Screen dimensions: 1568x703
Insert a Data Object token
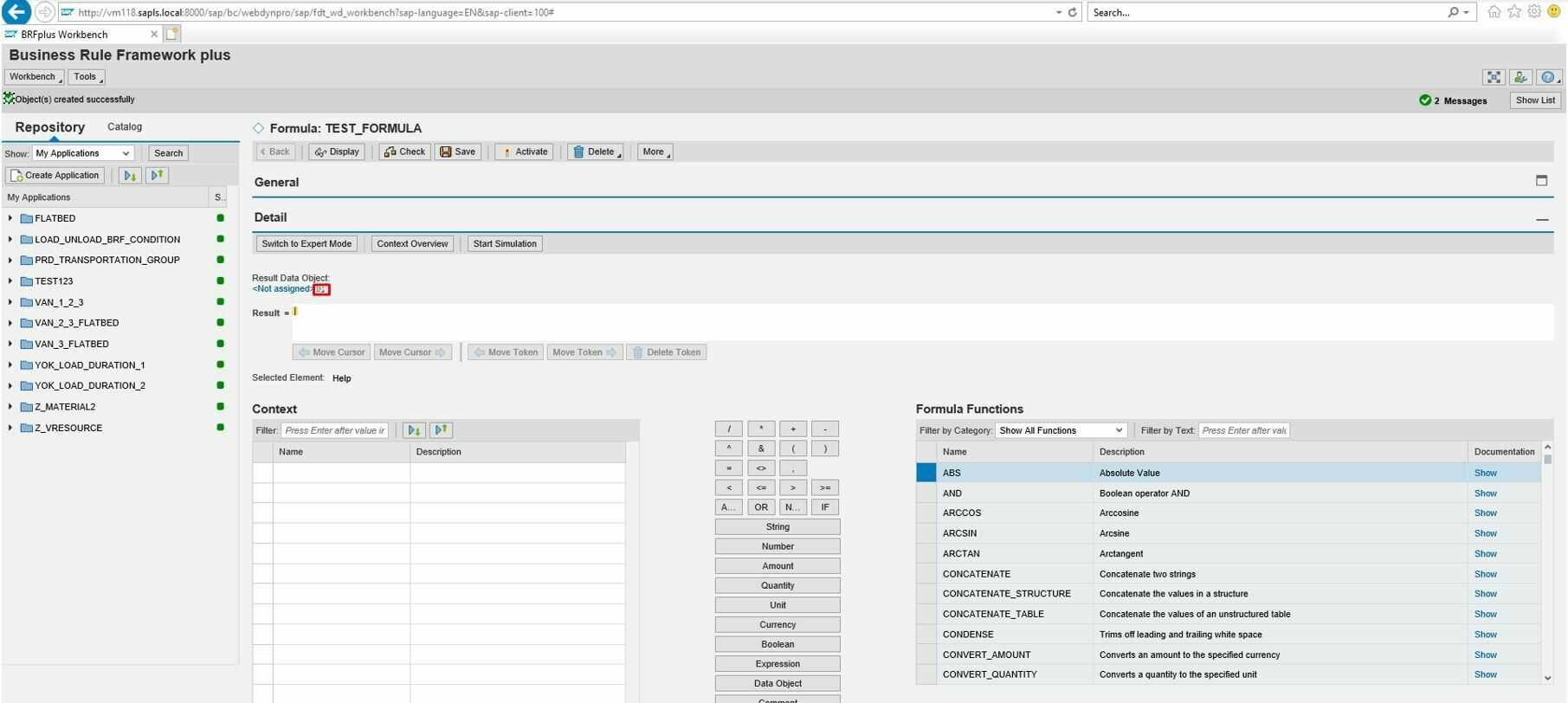(x=778, y=684)
